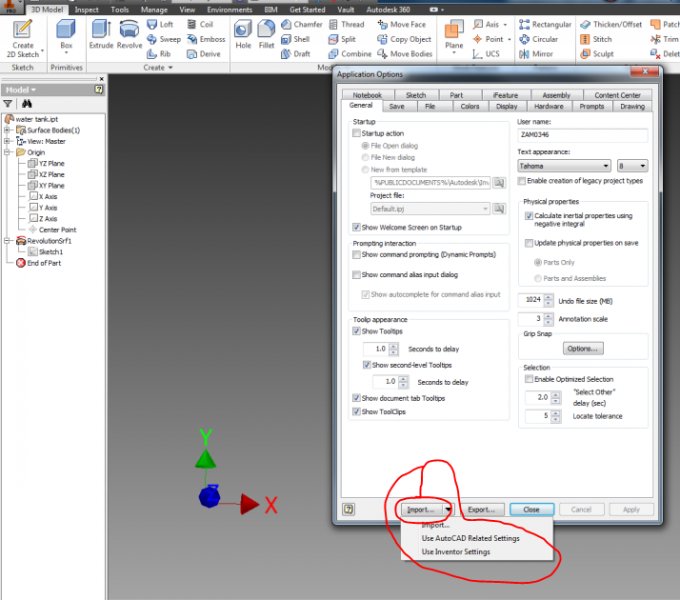Image resolution: width=680 pixels, height=600 pixels.
Task: Start Create 2D Sketch tool
Action: point(23,38)
